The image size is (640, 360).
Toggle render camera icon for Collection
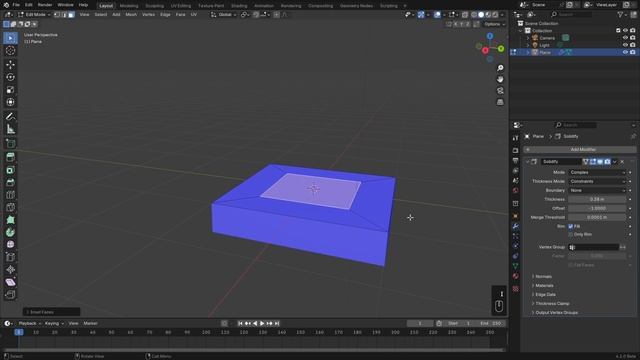(632, 31)
